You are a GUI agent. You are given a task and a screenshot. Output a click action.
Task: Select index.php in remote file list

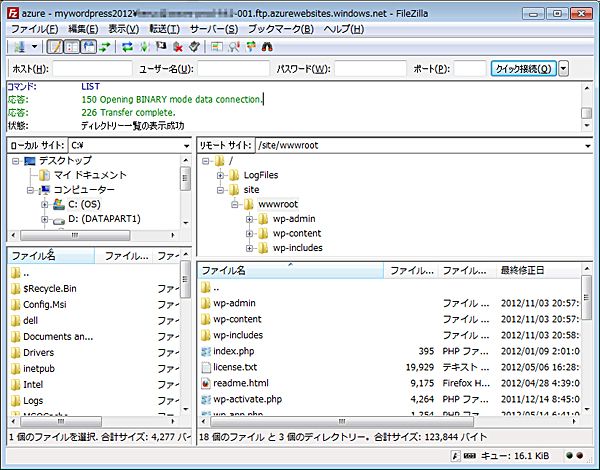click(390, 351)
